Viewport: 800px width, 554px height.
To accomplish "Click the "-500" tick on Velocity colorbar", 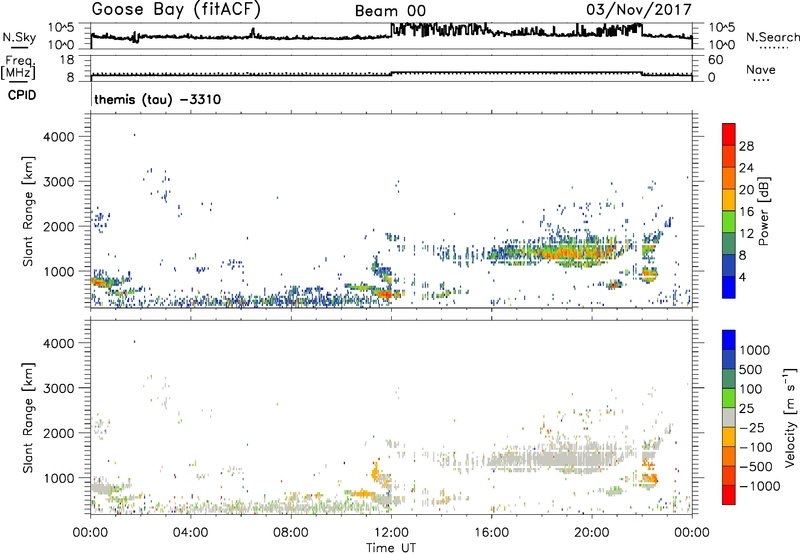I will pos(756,466).
